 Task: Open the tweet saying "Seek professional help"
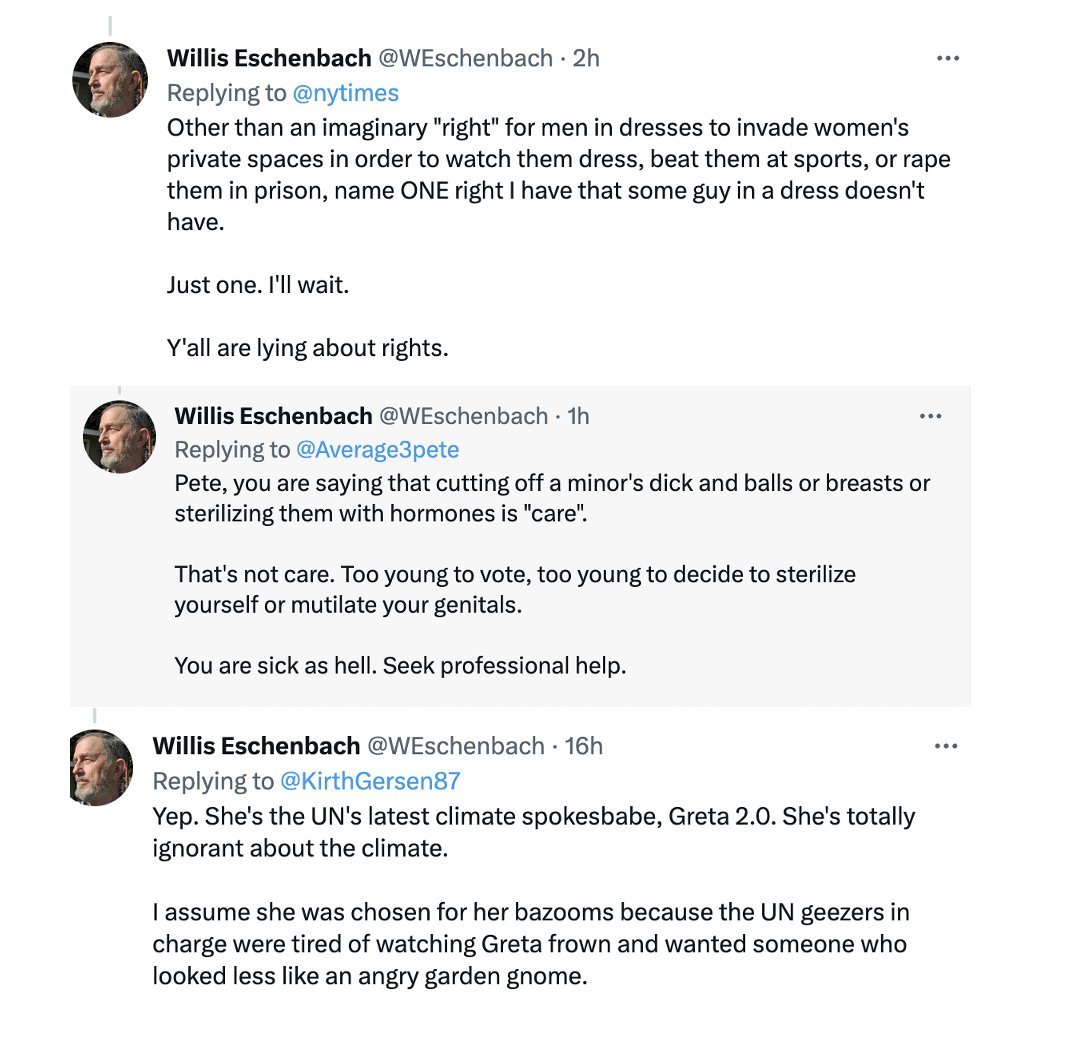pyautogui.click(x=400, y=665)
